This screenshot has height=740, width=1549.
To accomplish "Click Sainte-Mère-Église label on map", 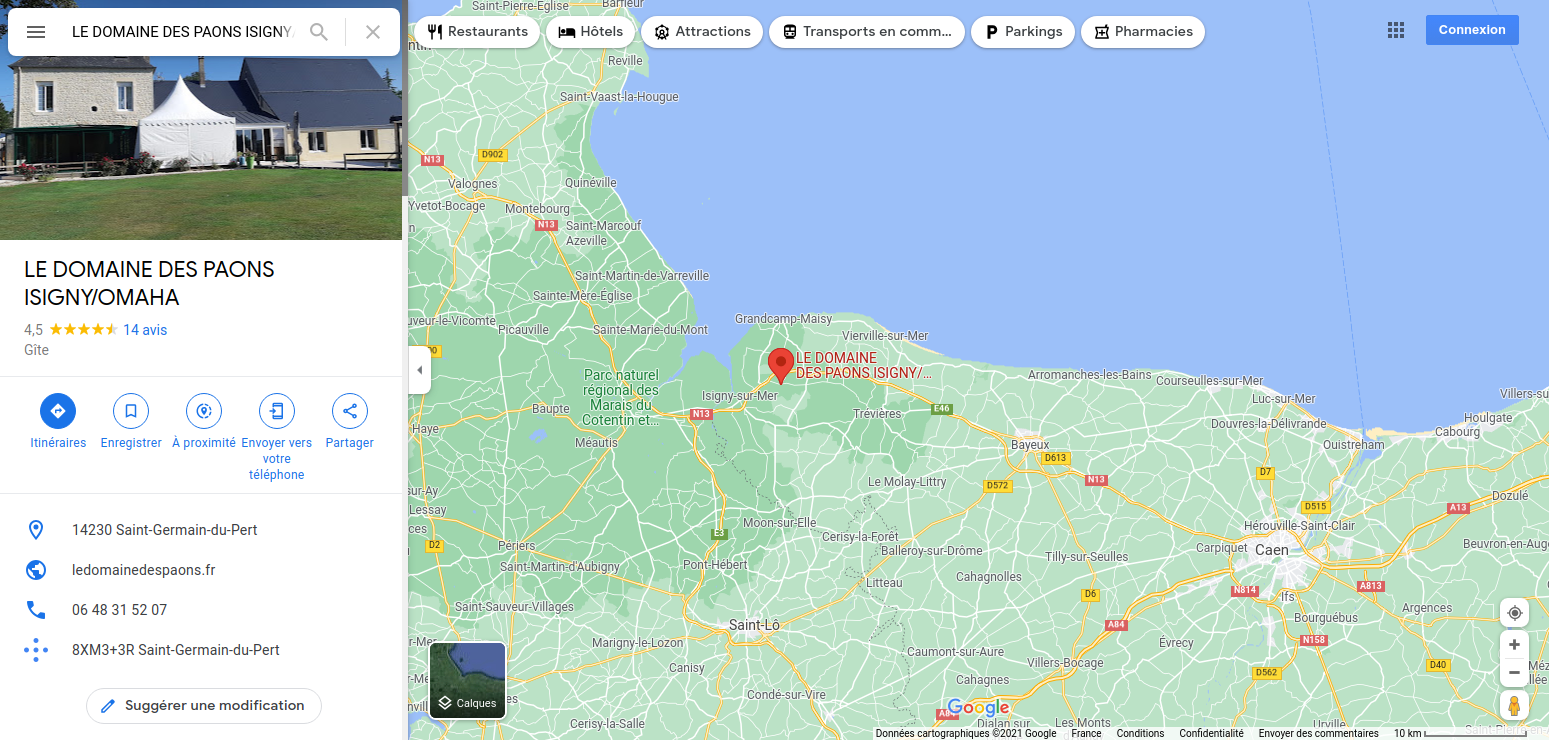I will 583,296.
